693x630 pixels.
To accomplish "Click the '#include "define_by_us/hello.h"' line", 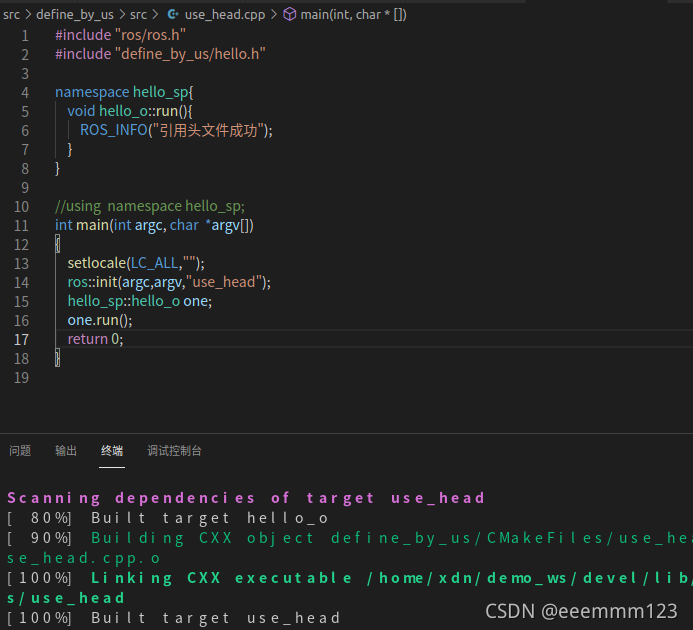I will click(x=160, y=54).
